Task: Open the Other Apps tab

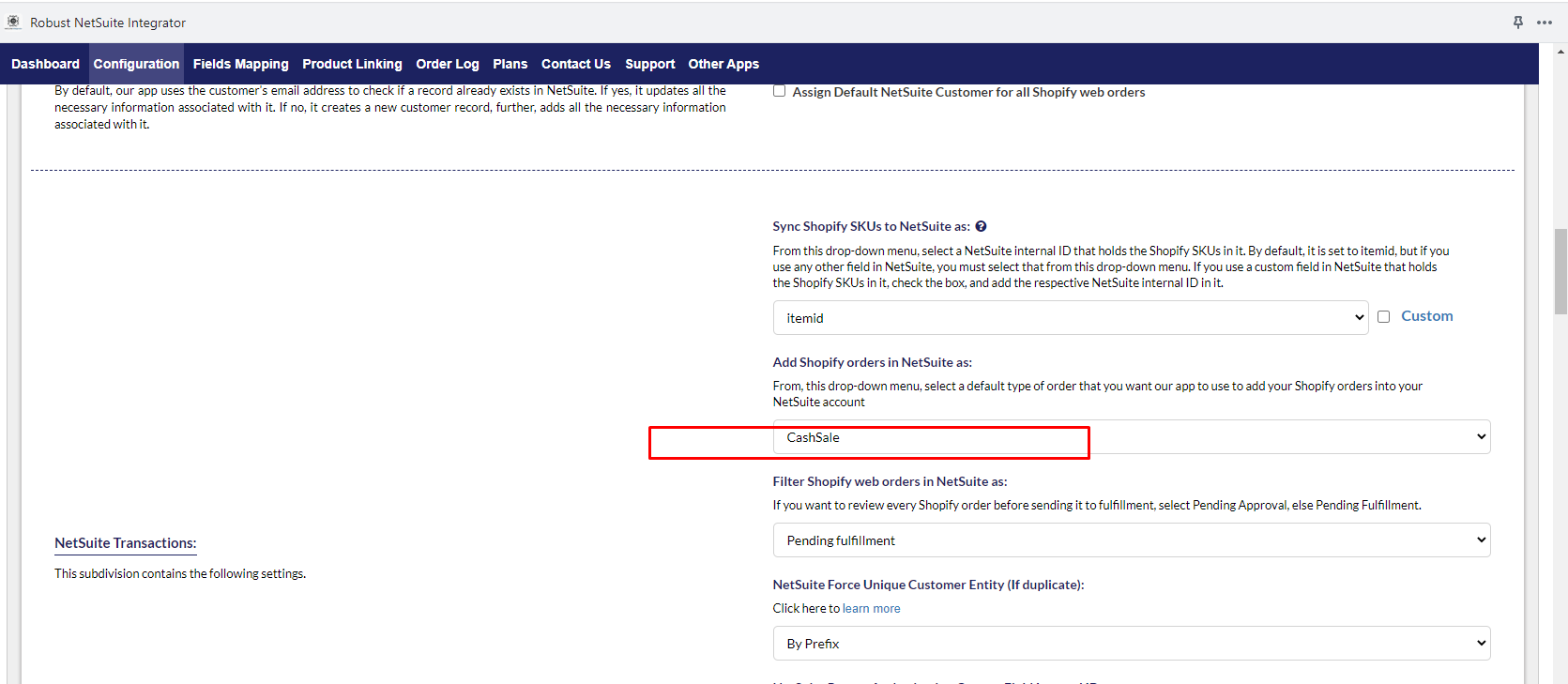Action: [x=723, y=64]
